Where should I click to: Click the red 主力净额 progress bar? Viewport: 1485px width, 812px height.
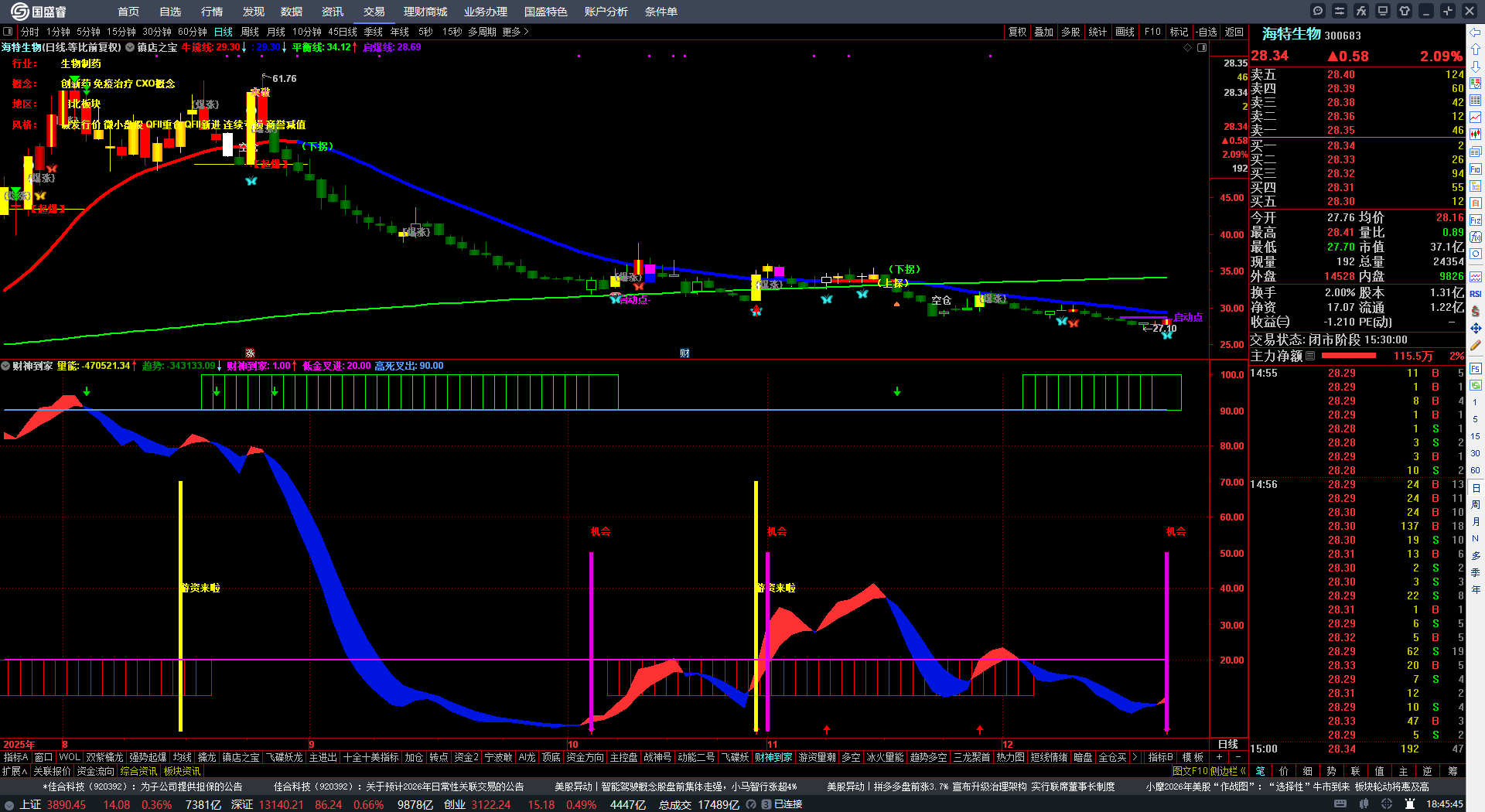(1349, 356)
